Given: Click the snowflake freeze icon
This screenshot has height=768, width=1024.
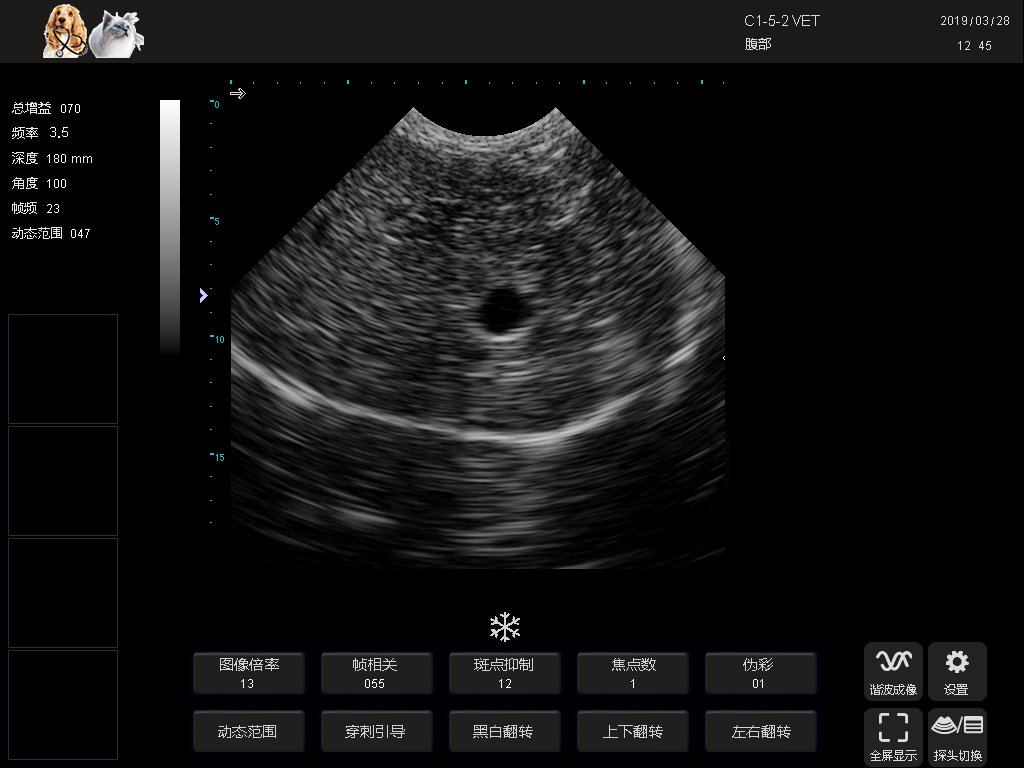Looking at the screenshot, I should coord(505,627).
